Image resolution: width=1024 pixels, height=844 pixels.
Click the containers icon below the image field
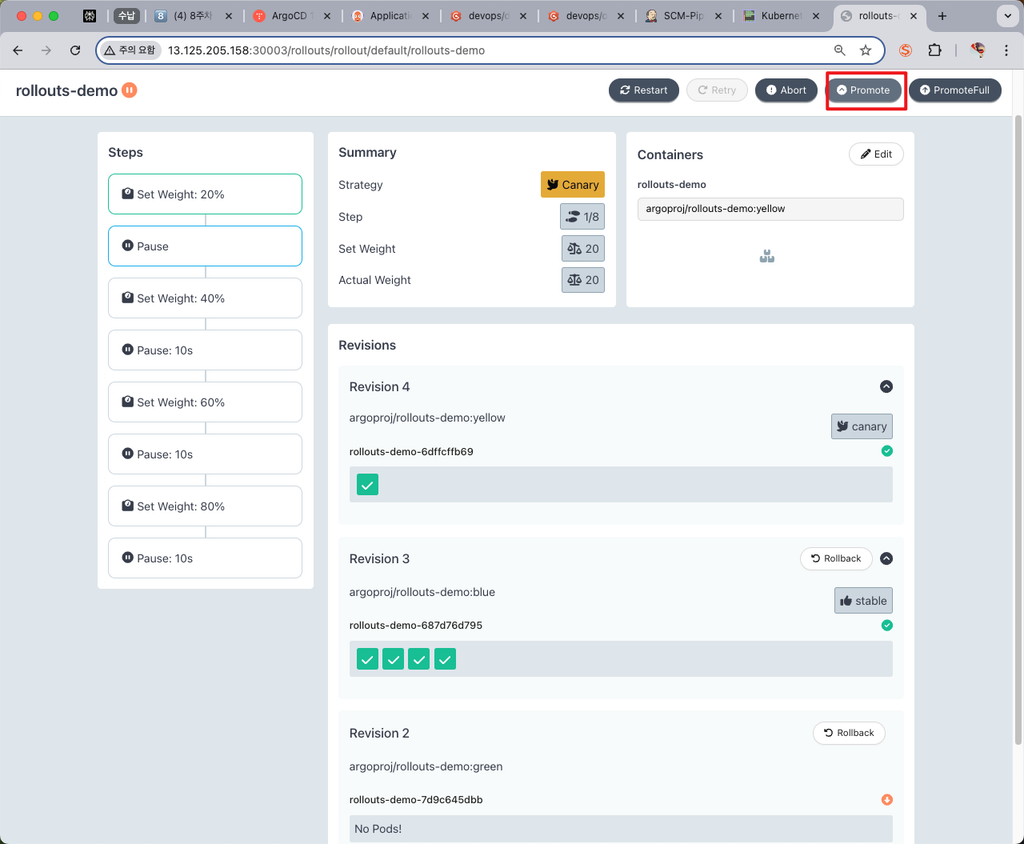(767, 257)
